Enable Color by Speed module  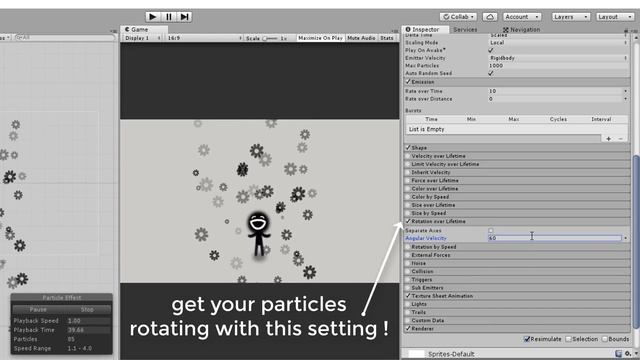[x=408, y=197]
